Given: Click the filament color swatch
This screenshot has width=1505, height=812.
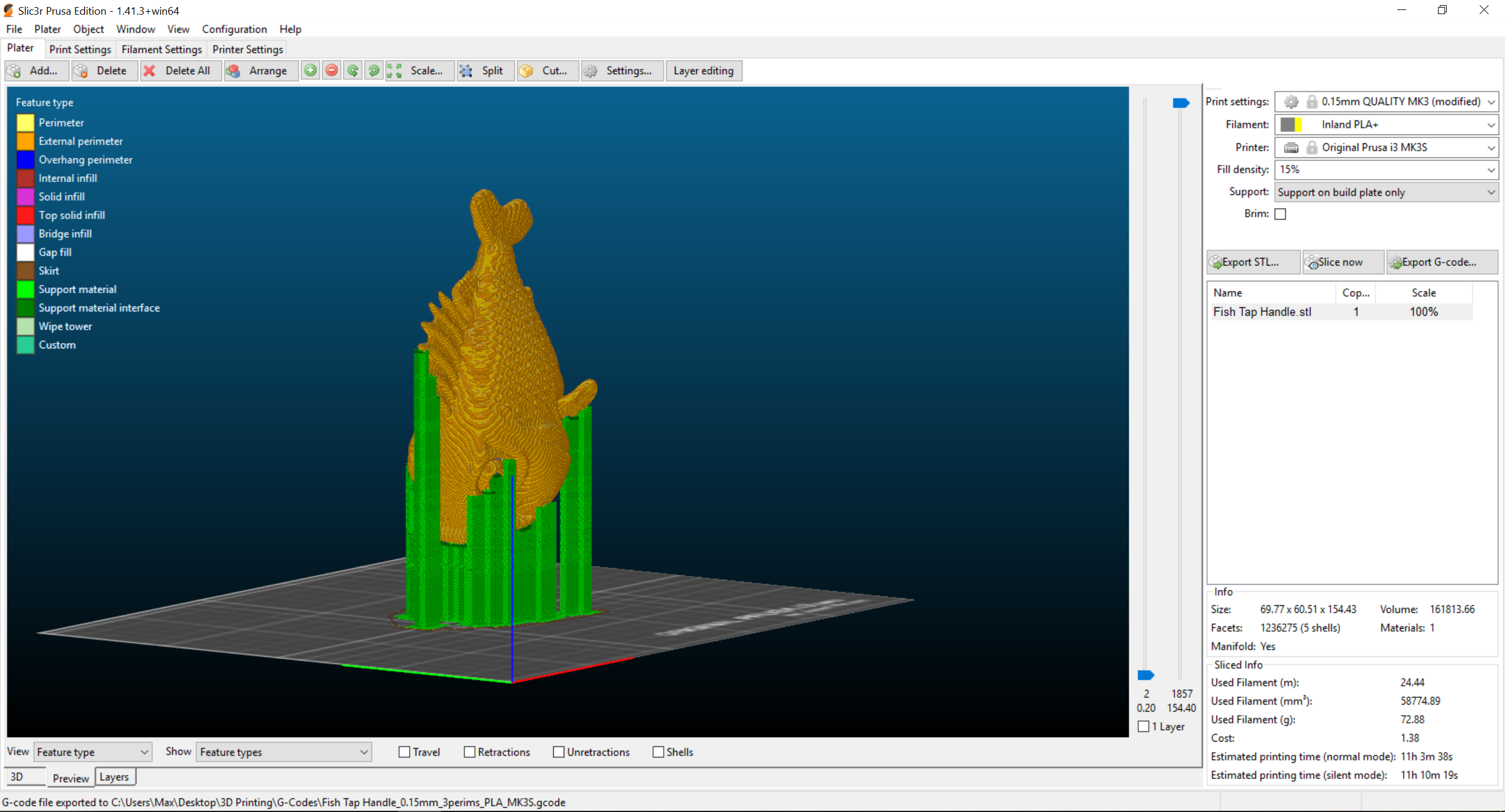Looking at the screenshot, I should [x=1291, y=125].
